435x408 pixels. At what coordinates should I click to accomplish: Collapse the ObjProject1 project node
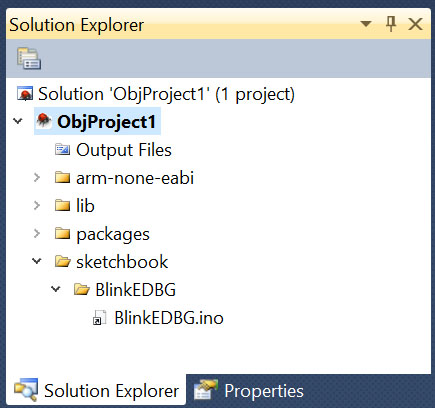18,121
